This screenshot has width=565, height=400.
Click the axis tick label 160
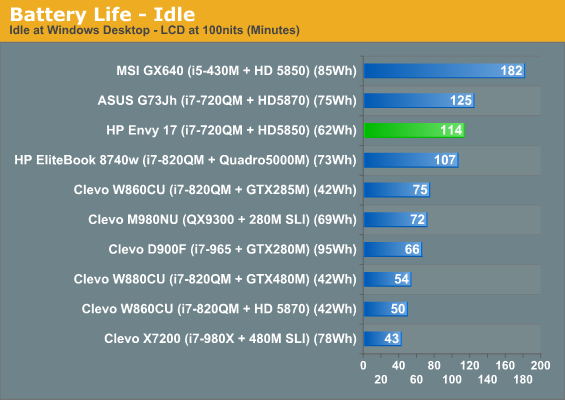click(x=505, y=365)
